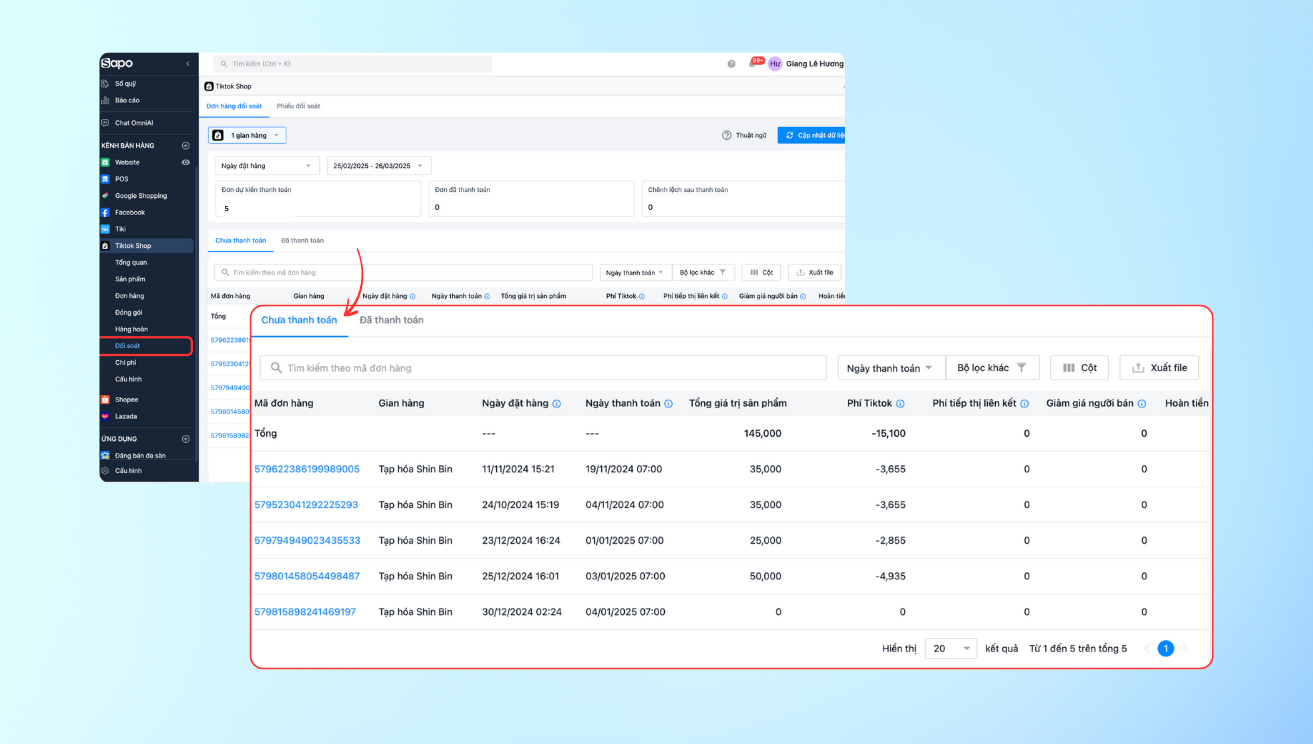Click the small Xuất file button in background window
The image size is (1313, 744).
[x=814, y=272]
